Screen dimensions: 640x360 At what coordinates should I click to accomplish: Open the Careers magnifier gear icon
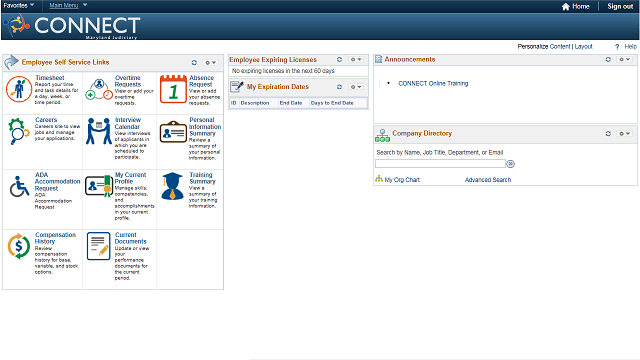pyautogui.click(x=19, y=131)
